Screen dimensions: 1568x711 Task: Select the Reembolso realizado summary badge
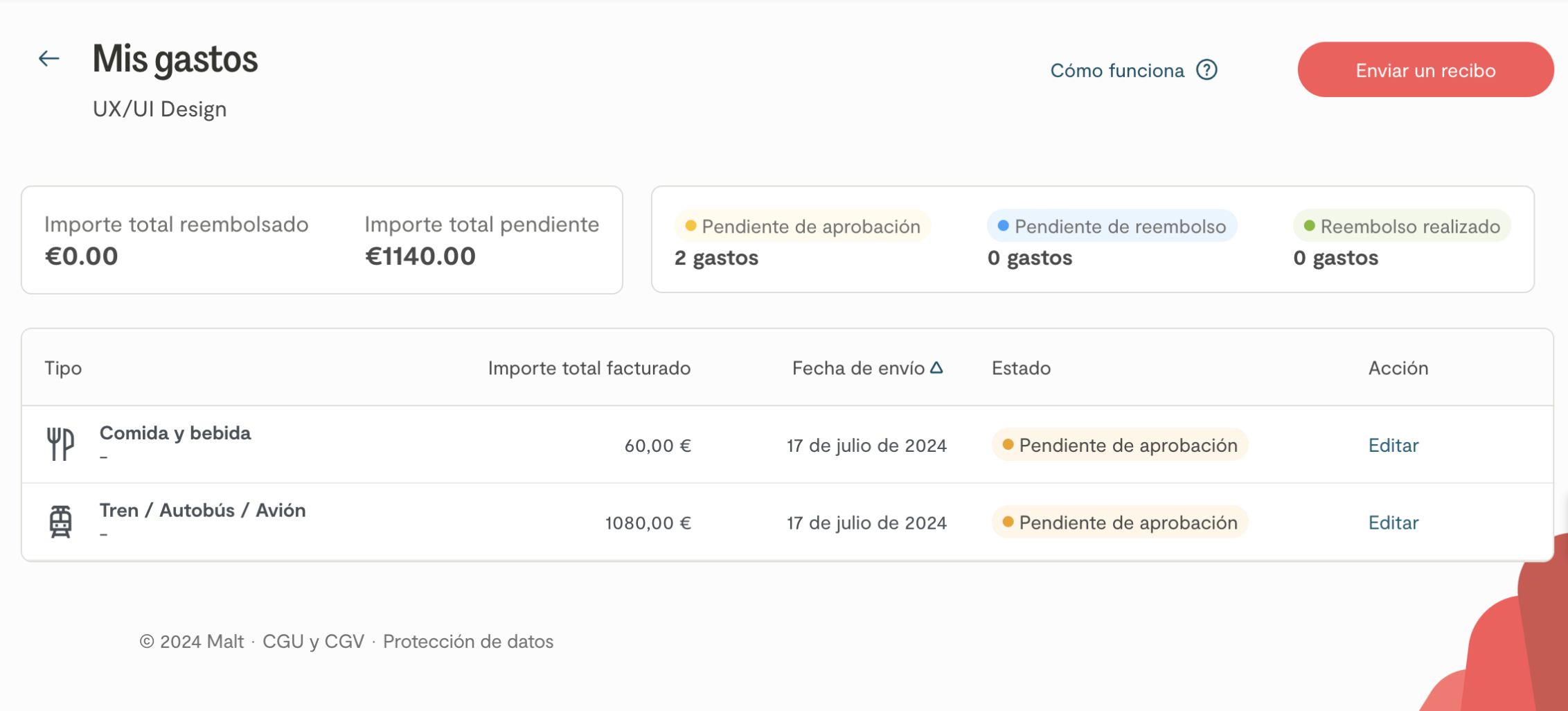click(1402, 227)
